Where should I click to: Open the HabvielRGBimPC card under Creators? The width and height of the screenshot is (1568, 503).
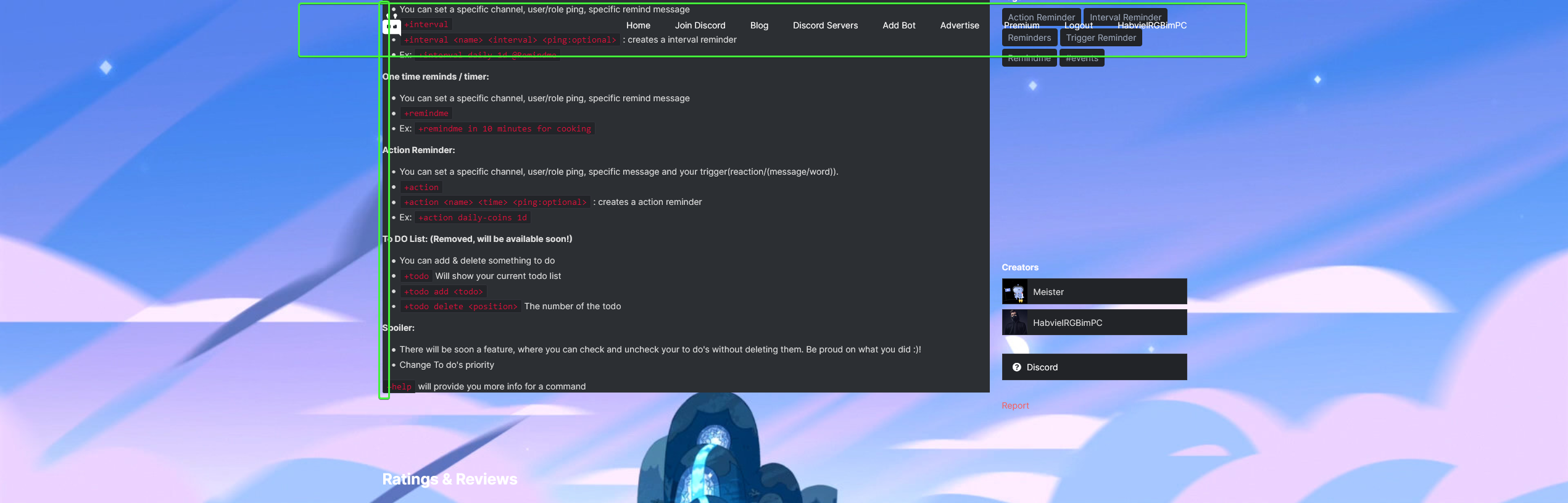pyautogui.click(x=1094, y=322)
